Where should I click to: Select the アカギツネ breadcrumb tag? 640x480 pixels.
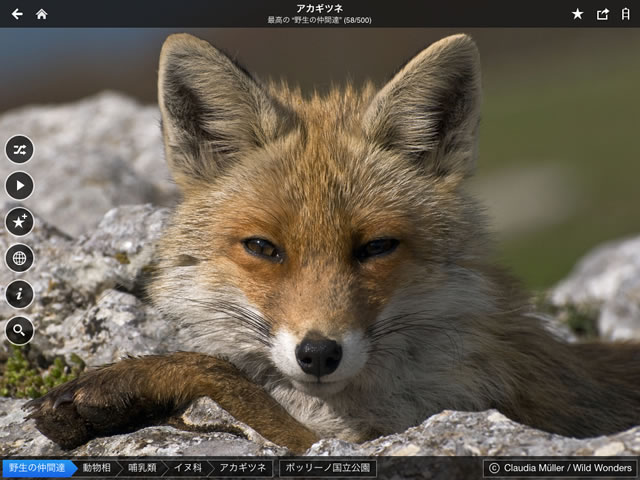[x=243, y=468]
